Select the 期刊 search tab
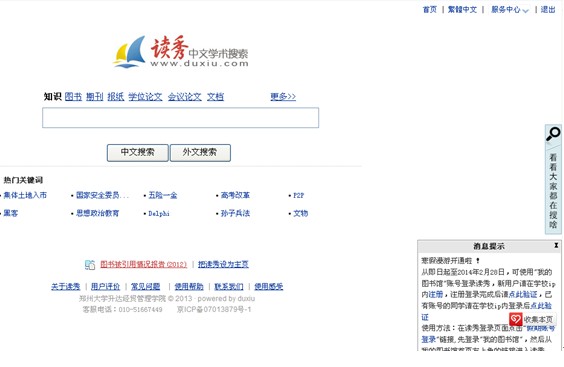Image resolution: width=564 pixels, height=367 pixels. click(95, 96)
